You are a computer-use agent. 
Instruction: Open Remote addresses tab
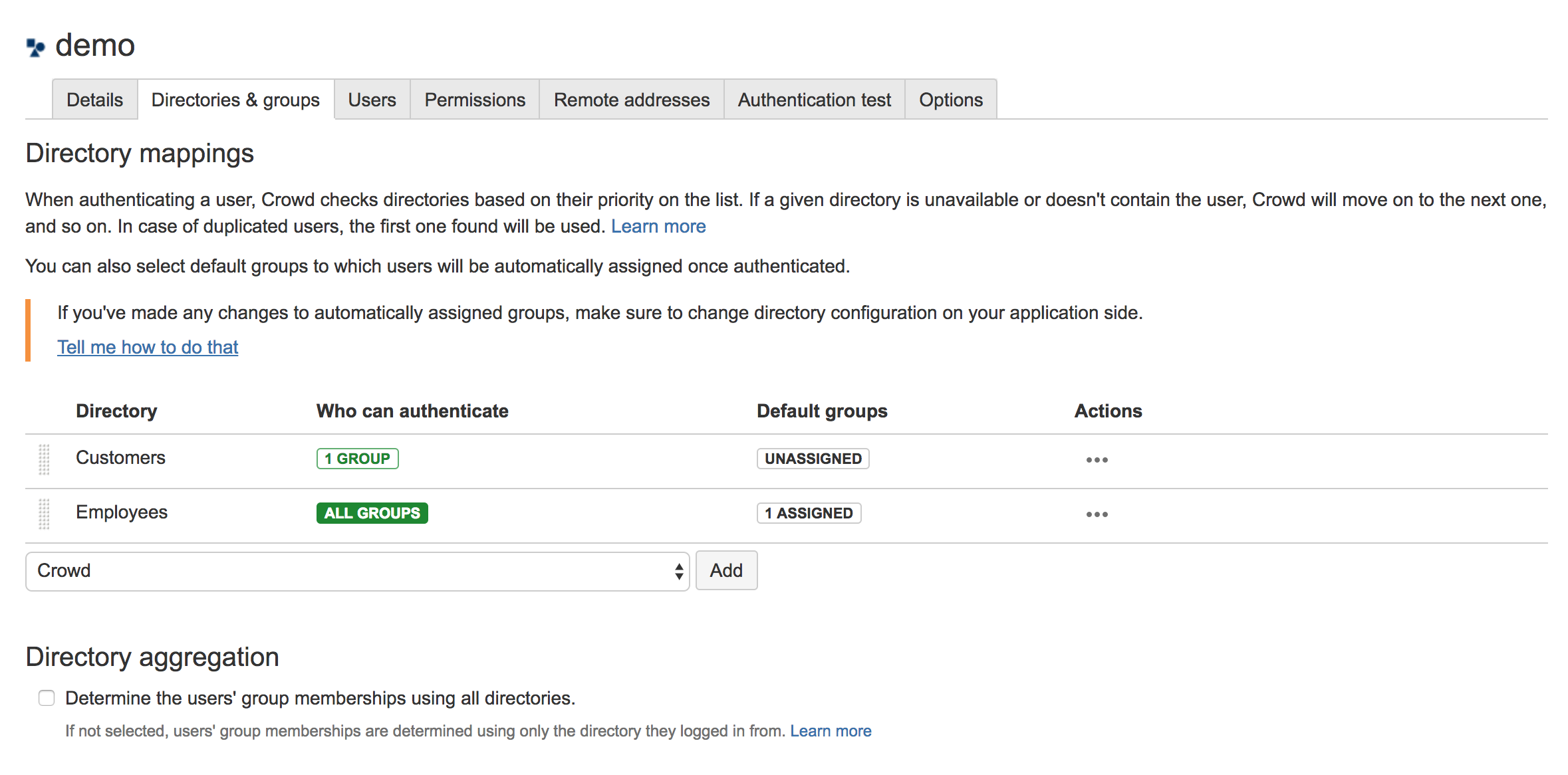(x=632, y=100)
